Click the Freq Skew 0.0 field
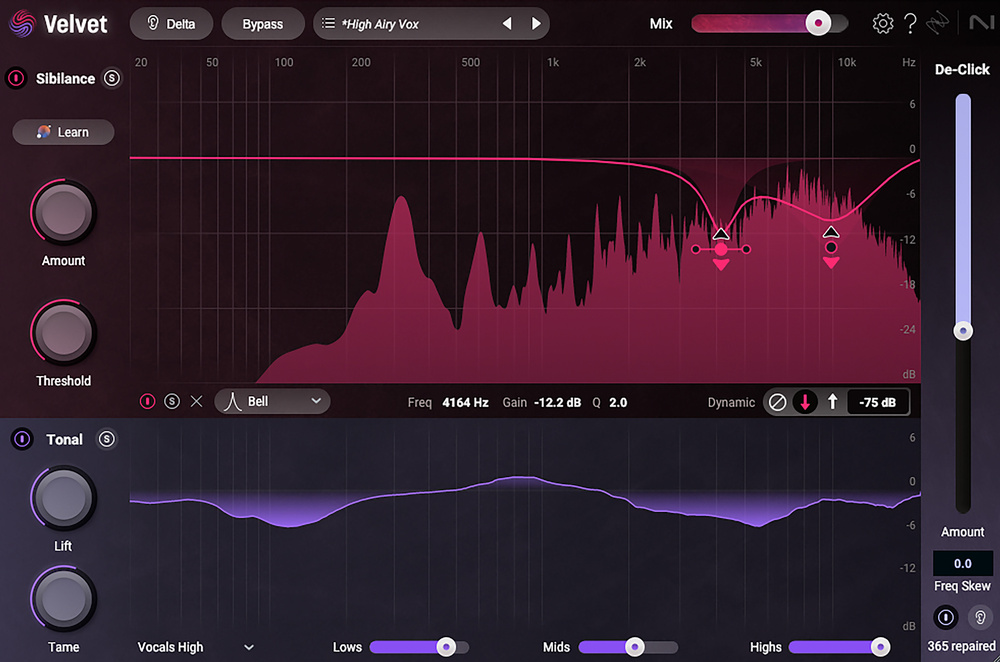 pyautogui.click(x=963, y=564)
